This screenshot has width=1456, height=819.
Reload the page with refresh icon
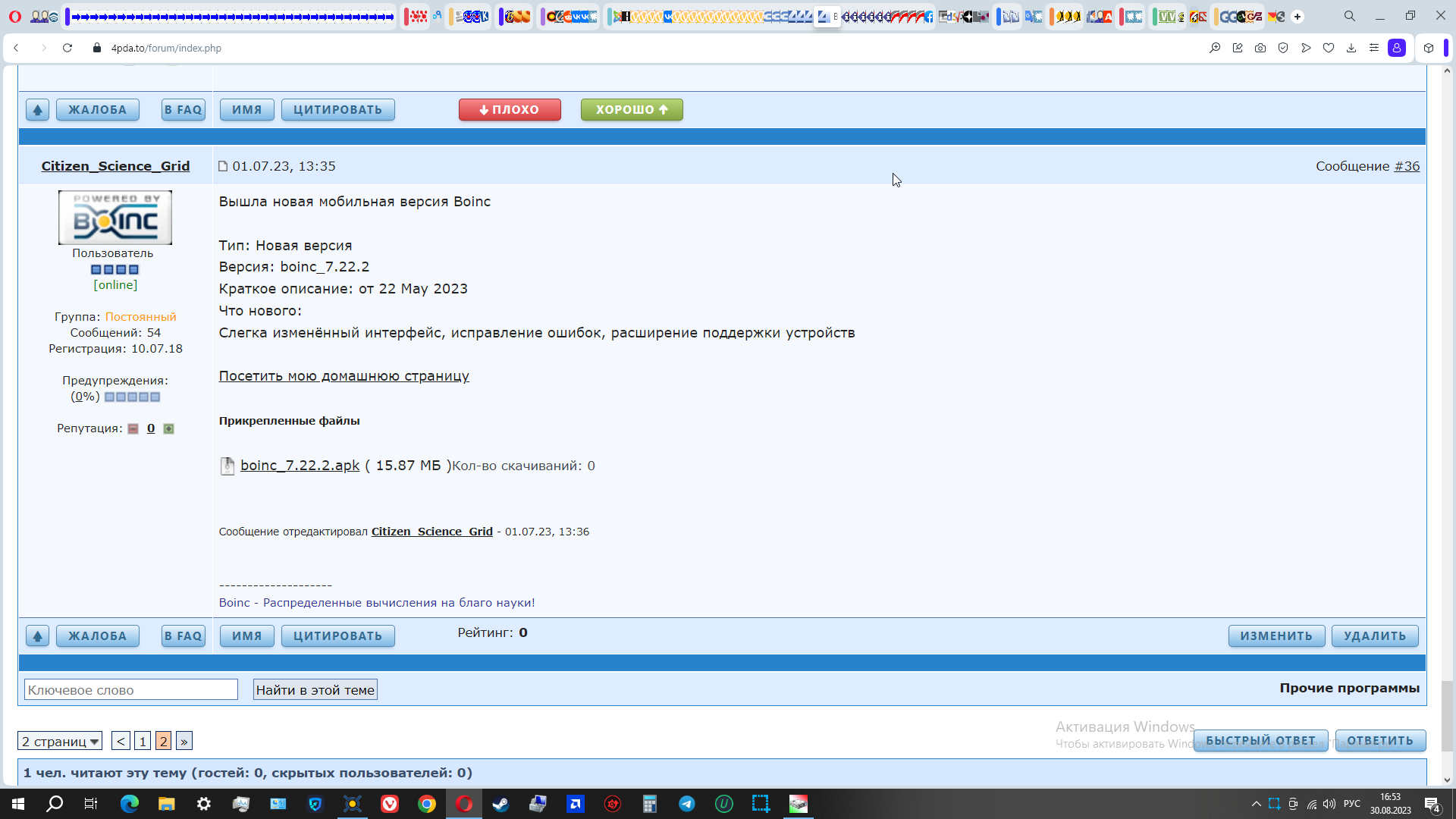click(x=67, y=48)
